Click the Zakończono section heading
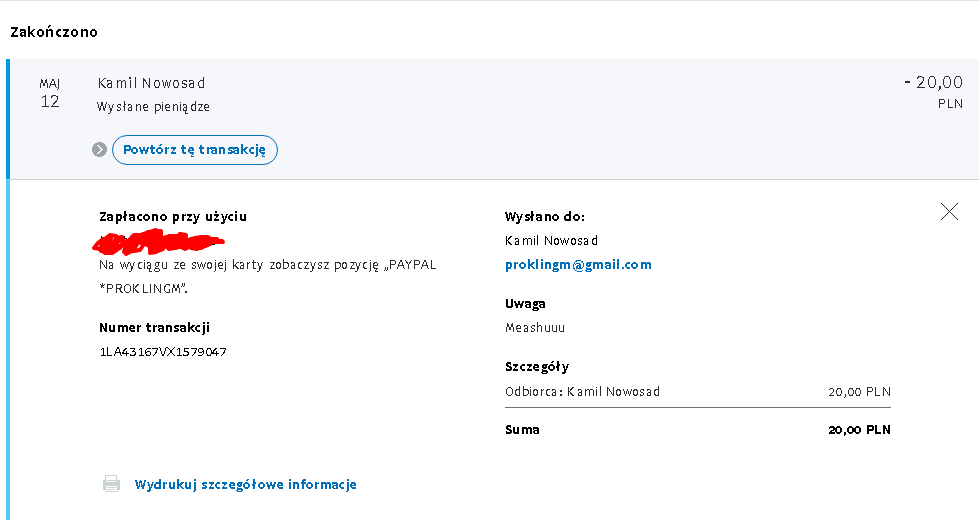The image size is (979, 520). 54,32
